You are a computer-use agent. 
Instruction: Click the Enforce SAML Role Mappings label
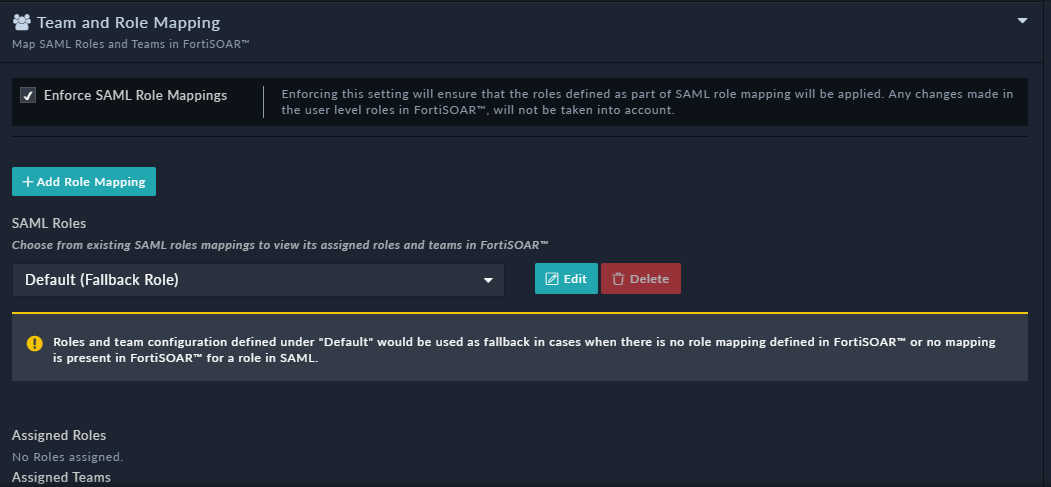point(135,96)
